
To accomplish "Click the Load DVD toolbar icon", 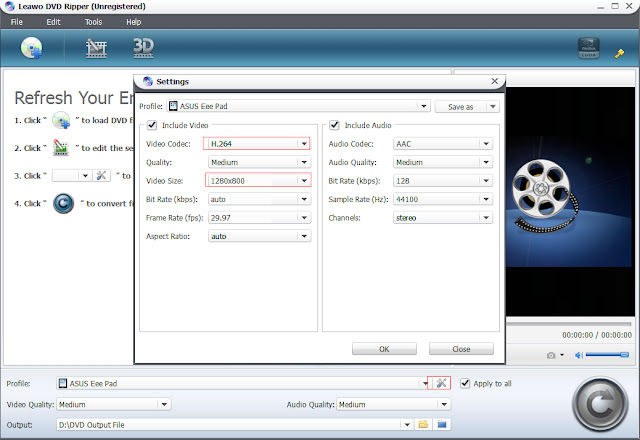I will coord(31,48).
